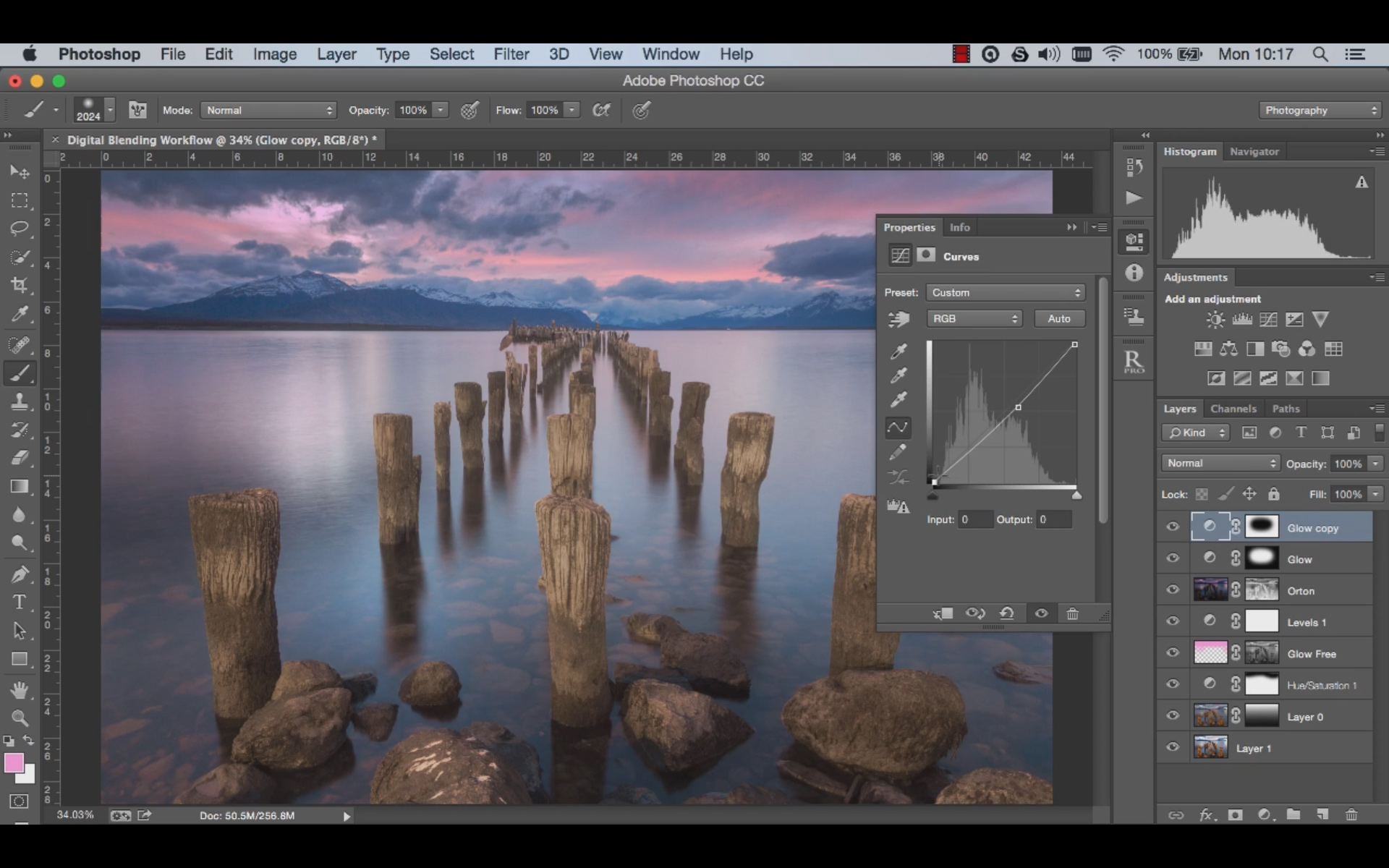Switch to the Navigator tab
1389x868 pixels.
click(1253, 152)
